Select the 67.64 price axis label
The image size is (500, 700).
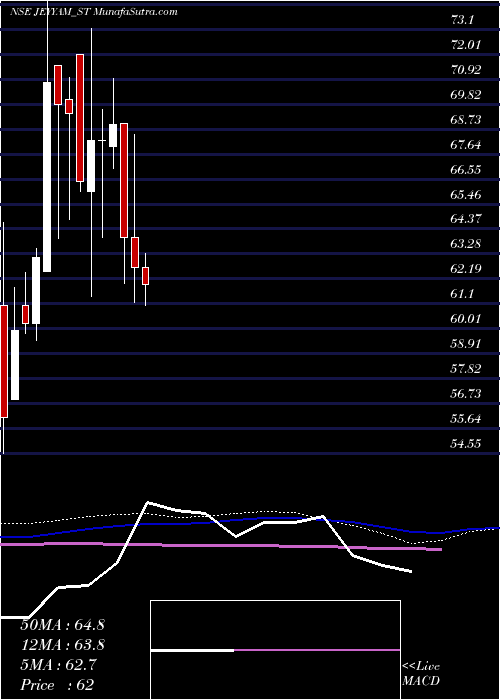click(x=466, y=145)
